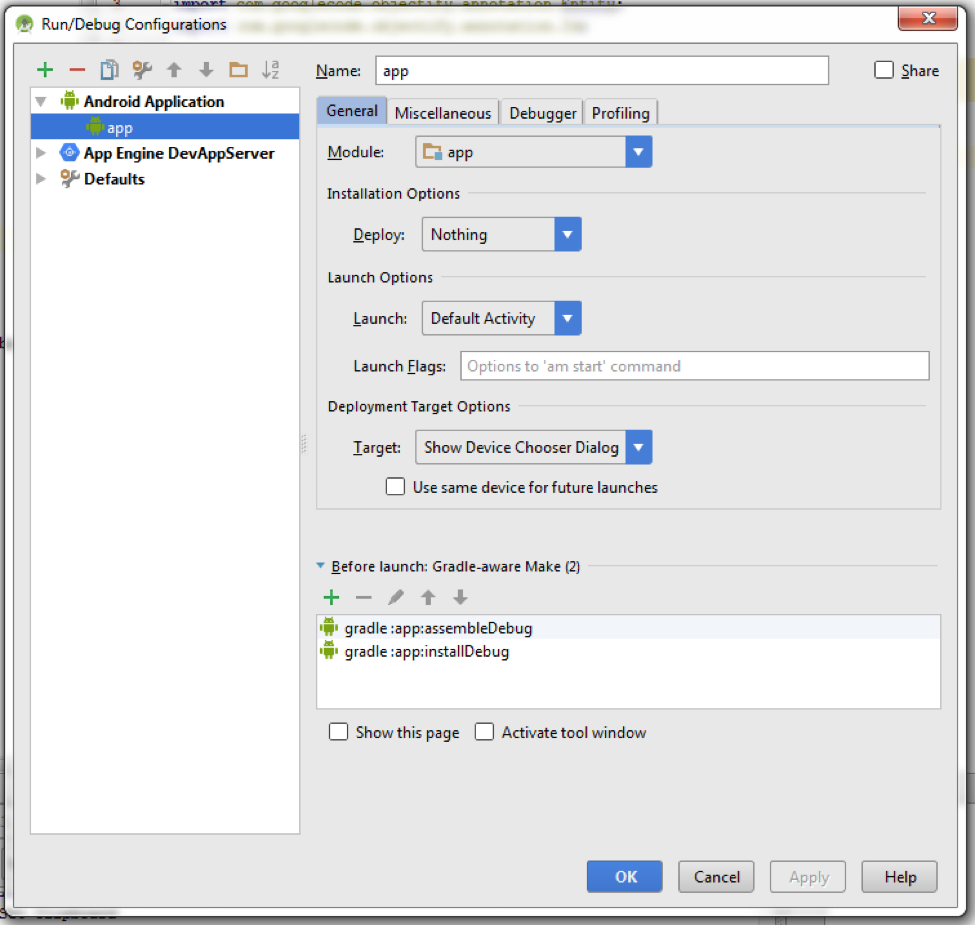Switch to the Debugger tab
The image size is (975, 925).
pos(542,113)
